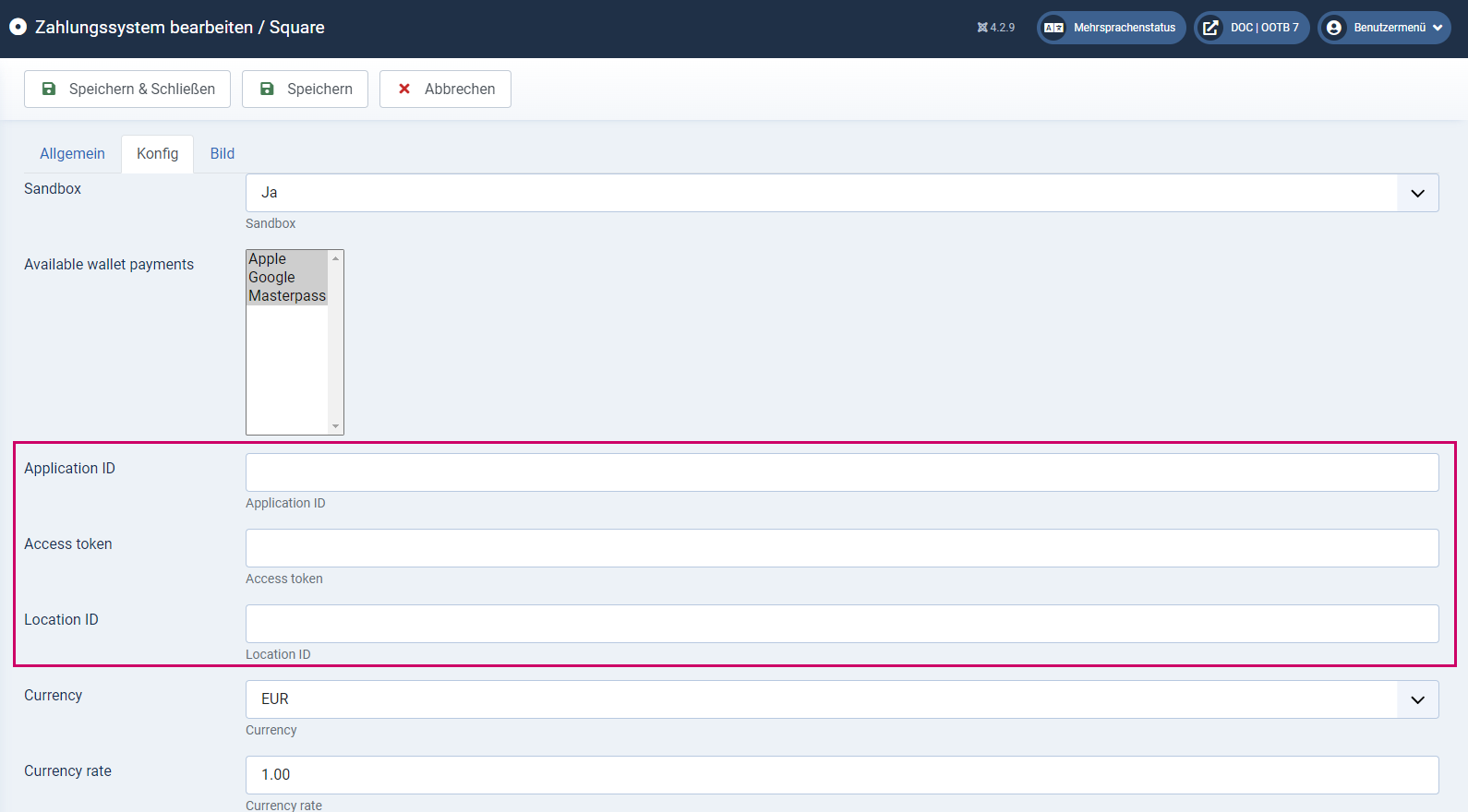Click the Joomla version 4.2.9 icon
This screenshot has width=1468, height=812.
coord(982,28)
